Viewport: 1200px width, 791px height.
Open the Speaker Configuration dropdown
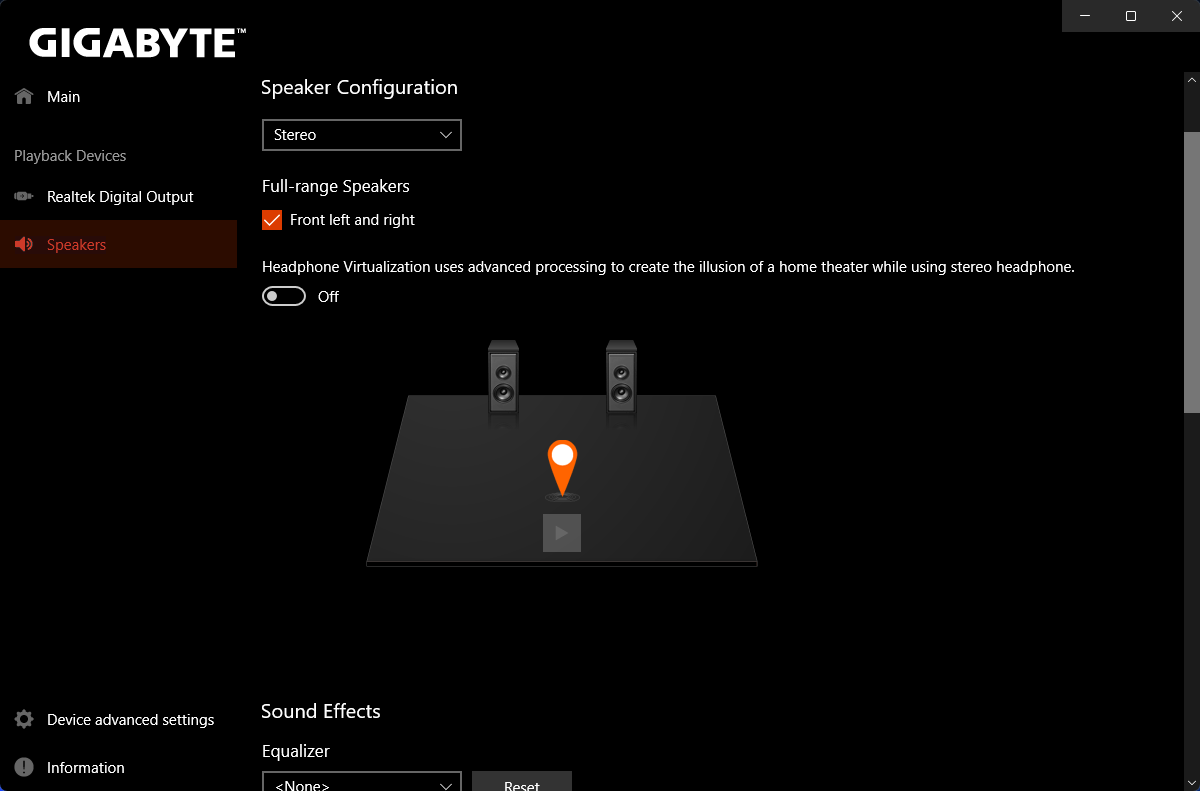pos(361,134)
